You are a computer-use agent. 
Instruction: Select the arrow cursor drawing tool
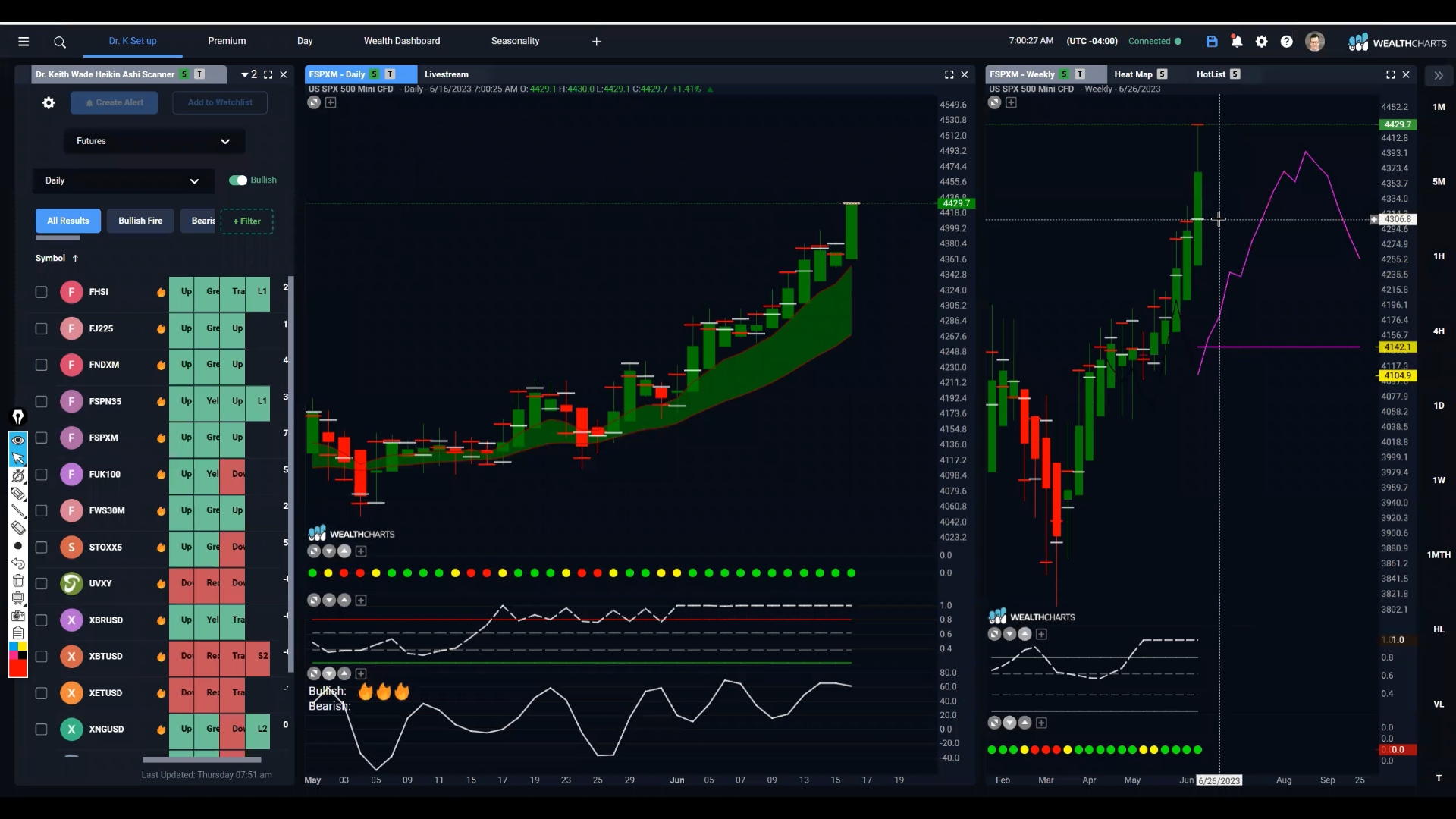[x=18, y=458]
